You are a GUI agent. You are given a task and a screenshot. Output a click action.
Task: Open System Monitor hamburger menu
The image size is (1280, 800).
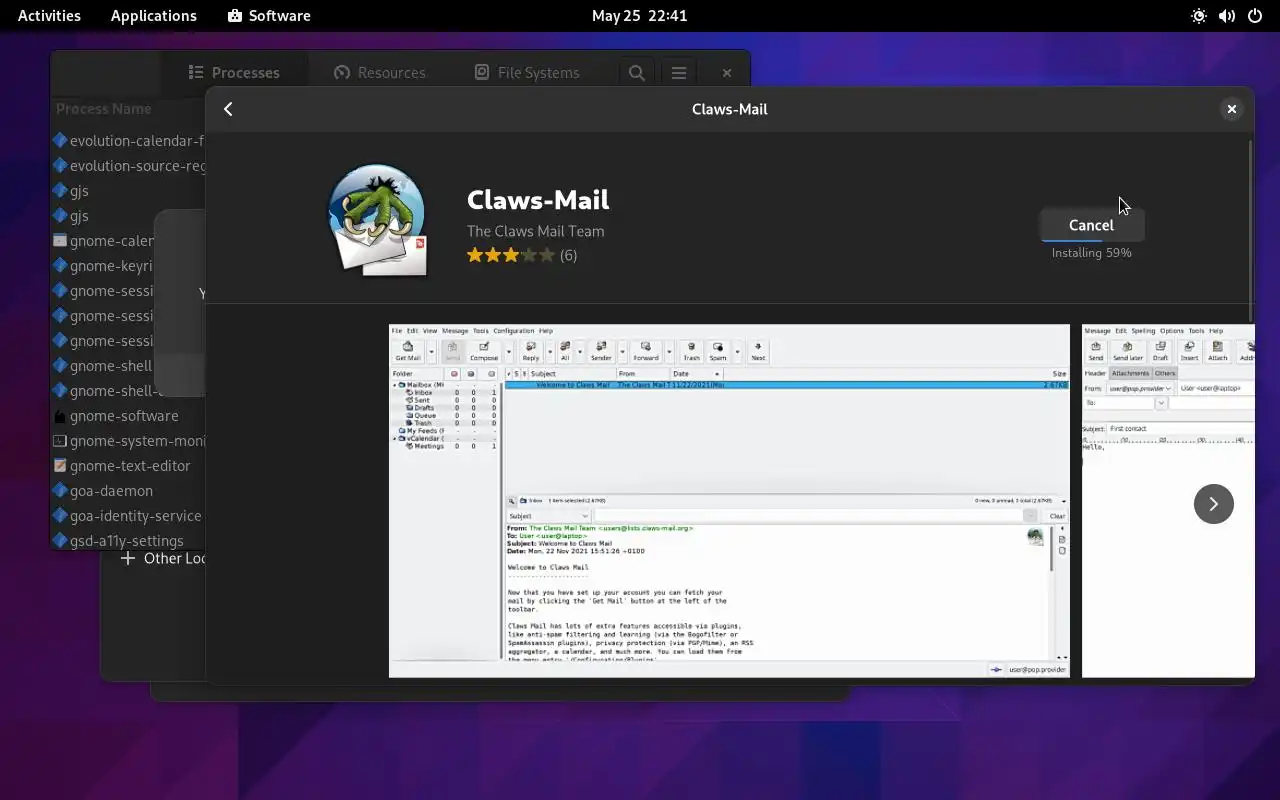coord(679,72)
